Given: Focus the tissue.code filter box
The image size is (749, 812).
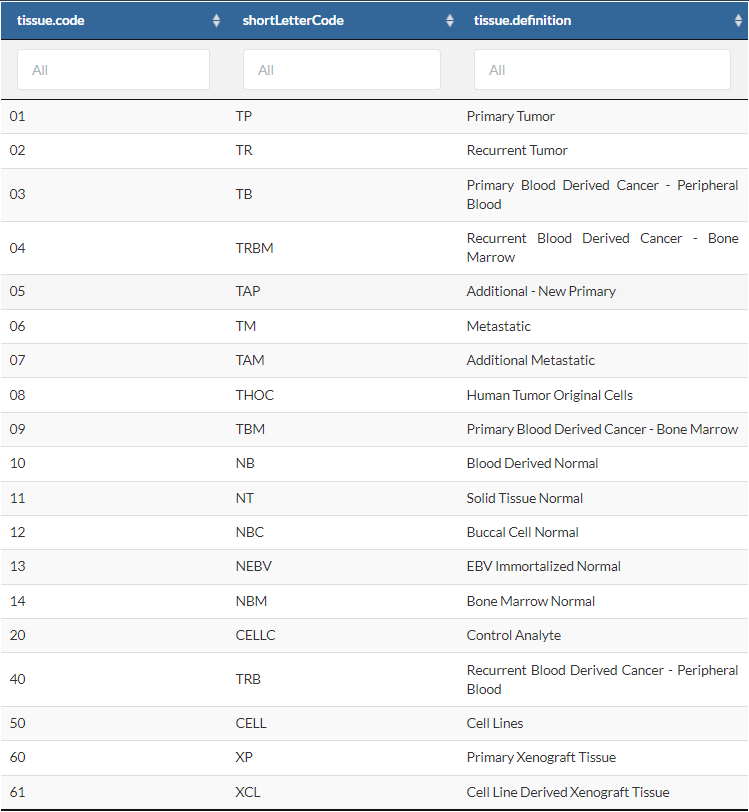Looking at the screenshot, I should click(x=113, y=70).
